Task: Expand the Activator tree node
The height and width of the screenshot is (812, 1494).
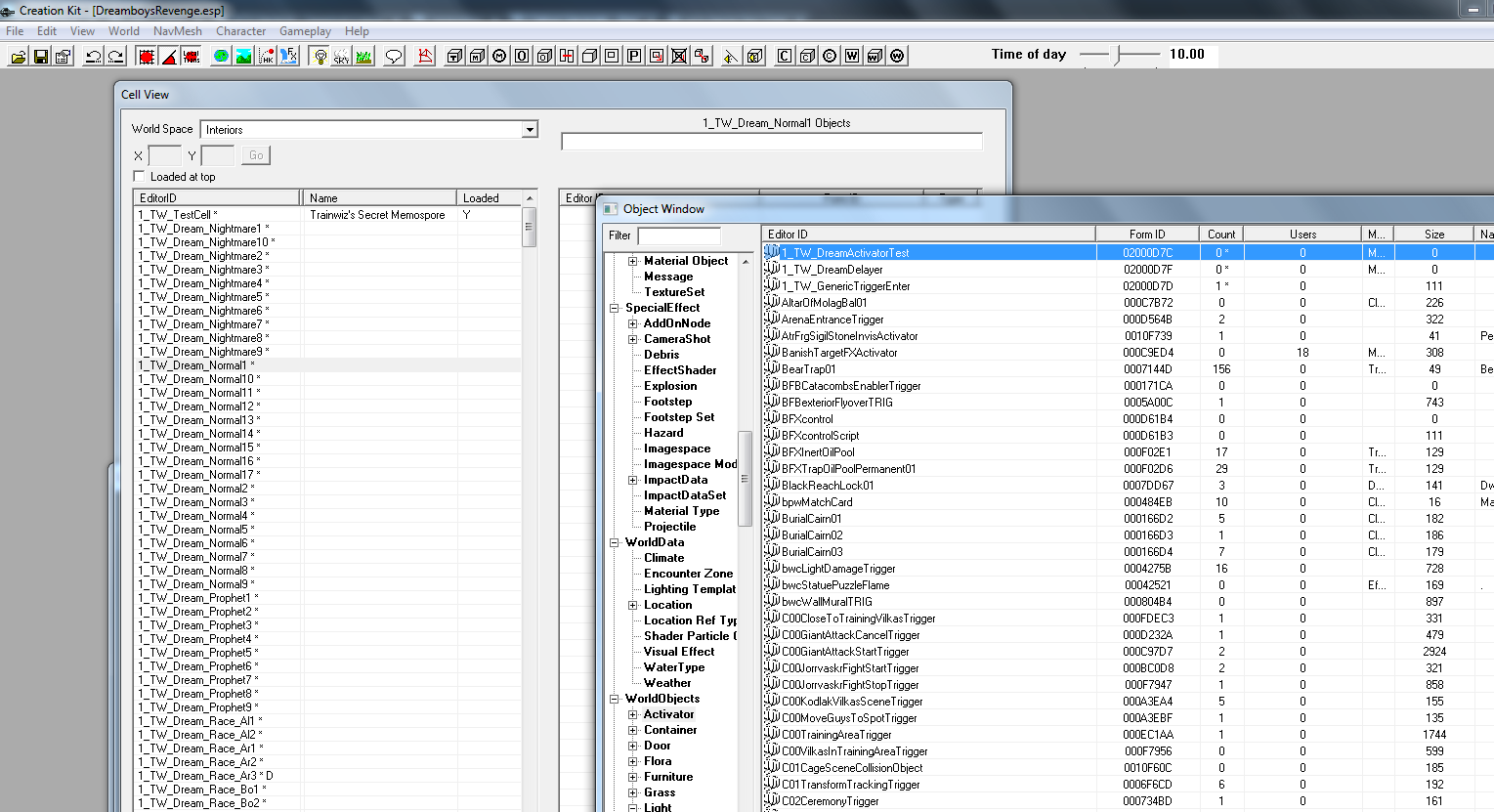Action: point(633,715)
